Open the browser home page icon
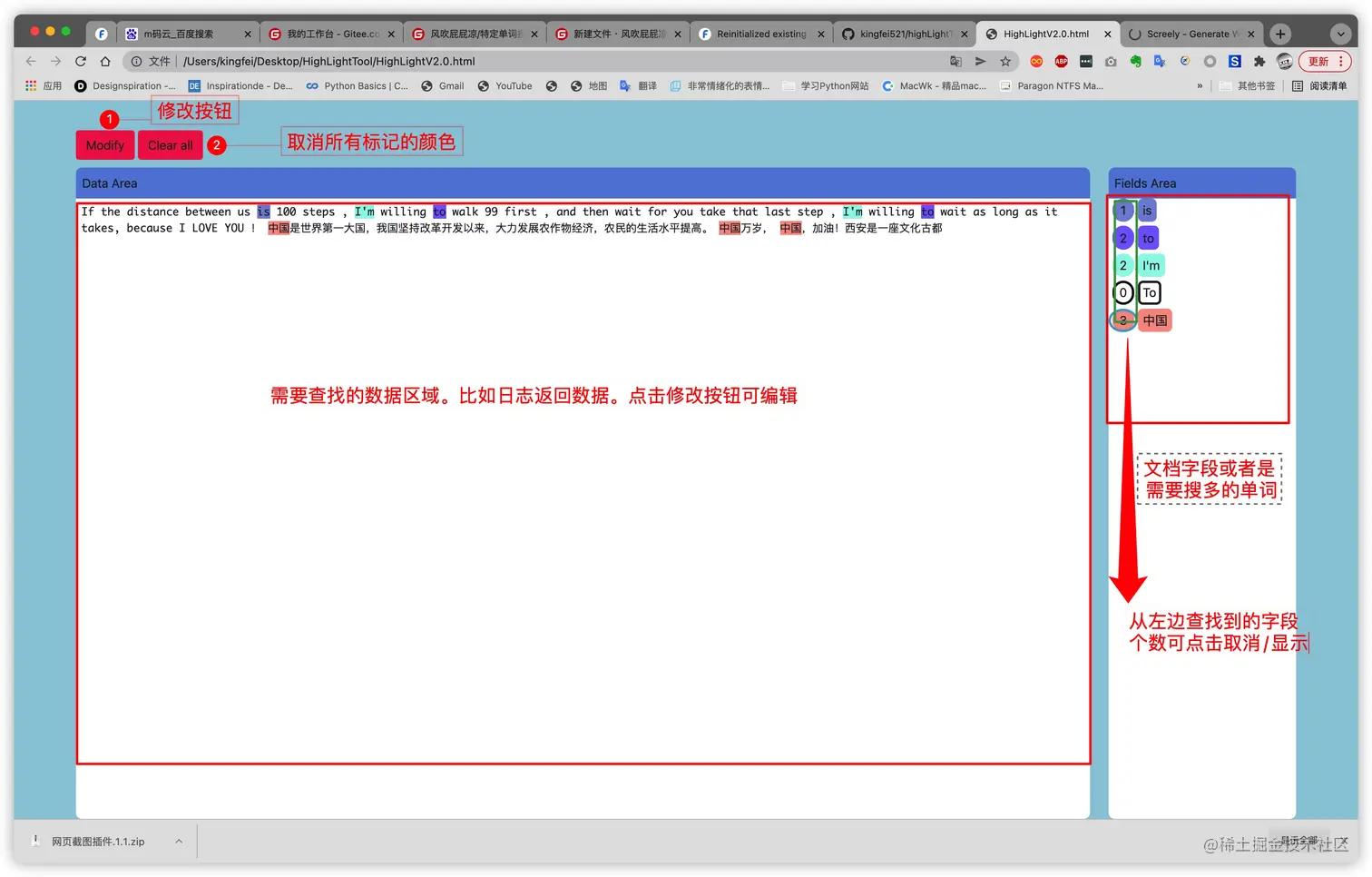 point(105,61)
